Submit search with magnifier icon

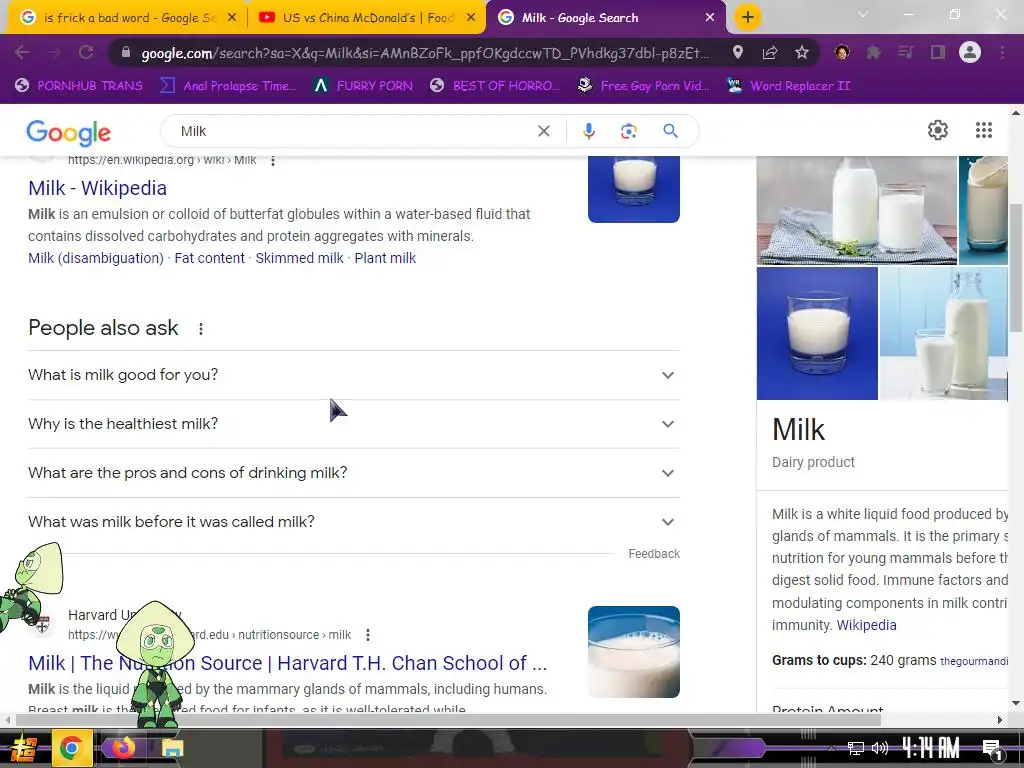tap(670, 131)
